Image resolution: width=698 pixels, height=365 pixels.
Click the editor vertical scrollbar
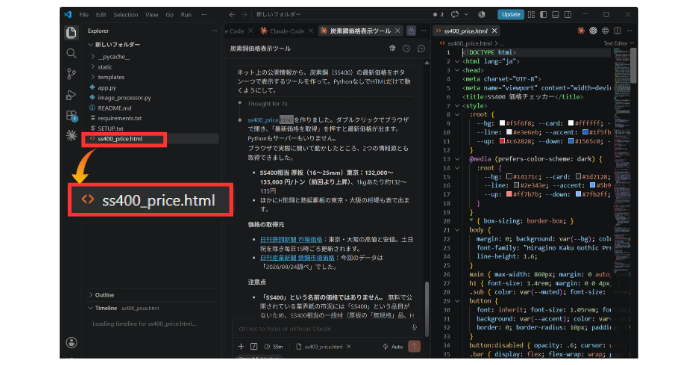[x=633, y=65]
